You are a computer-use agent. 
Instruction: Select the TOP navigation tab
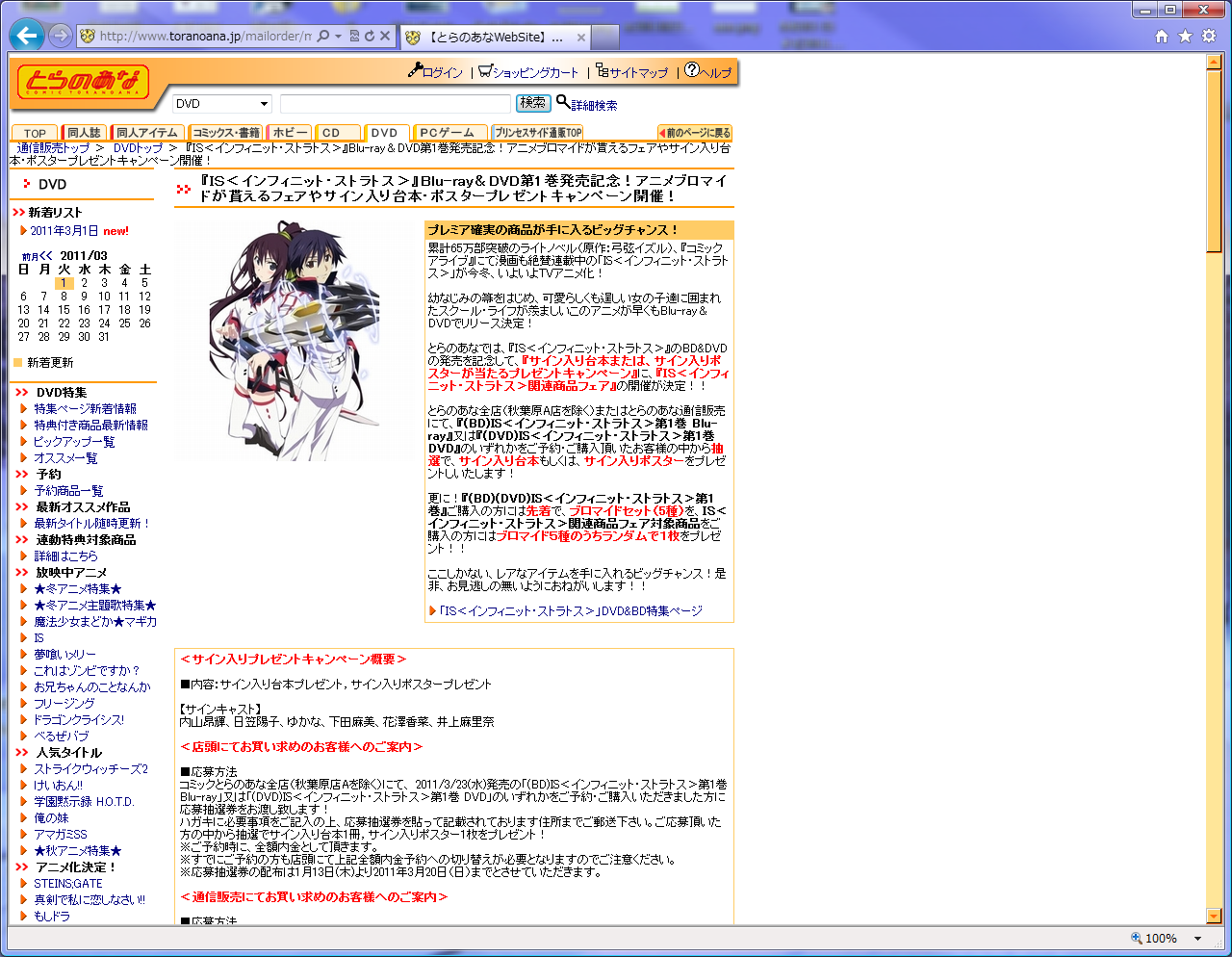pyautogui.click(x=35, y=133)
